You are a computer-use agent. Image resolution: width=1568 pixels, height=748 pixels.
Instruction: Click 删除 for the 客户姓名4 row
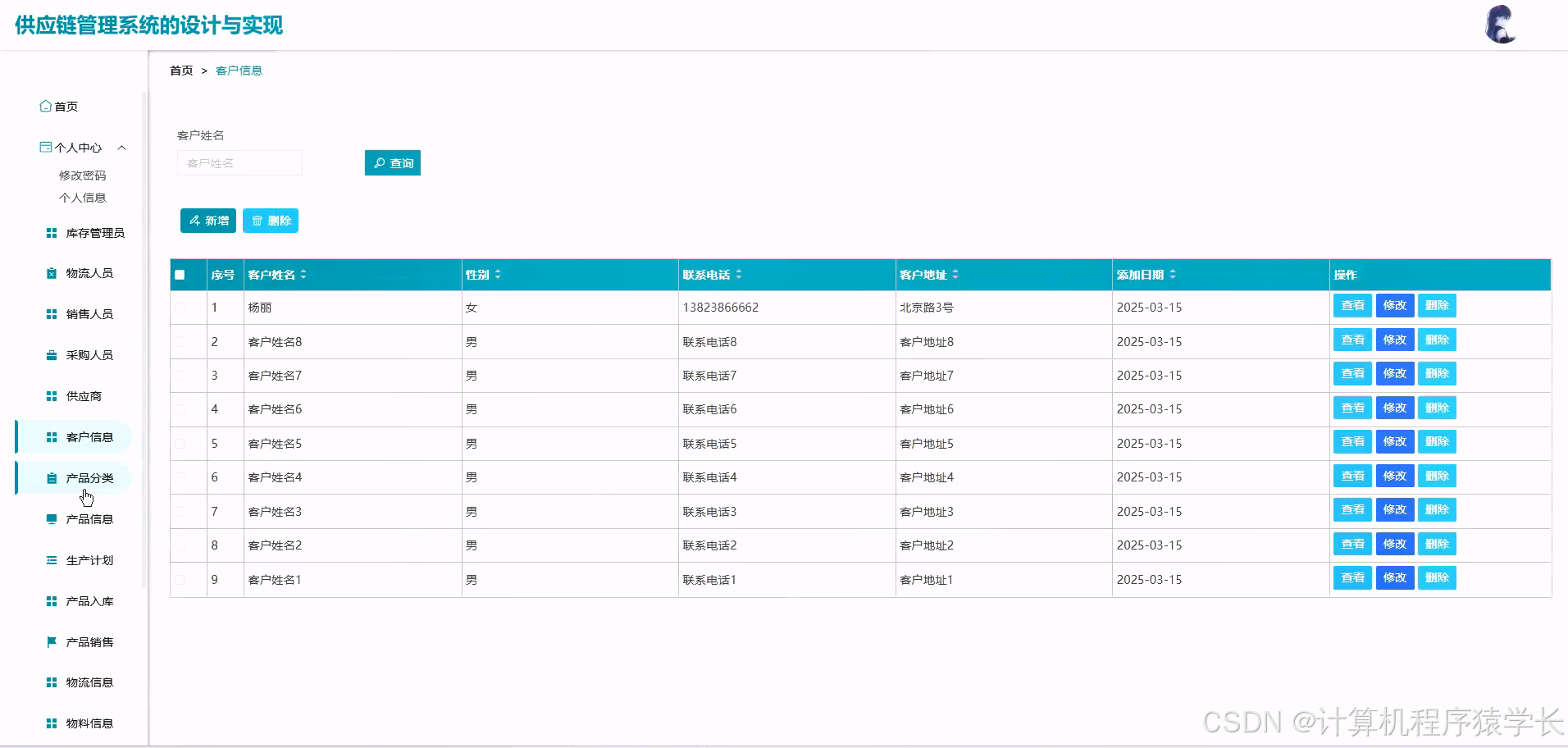click(x=1437, y=477)
